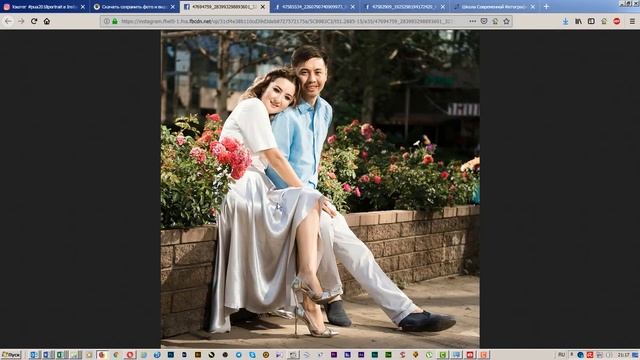Toggle the sidebar view icon
The image size is (640, 360).
pos(591,21)
